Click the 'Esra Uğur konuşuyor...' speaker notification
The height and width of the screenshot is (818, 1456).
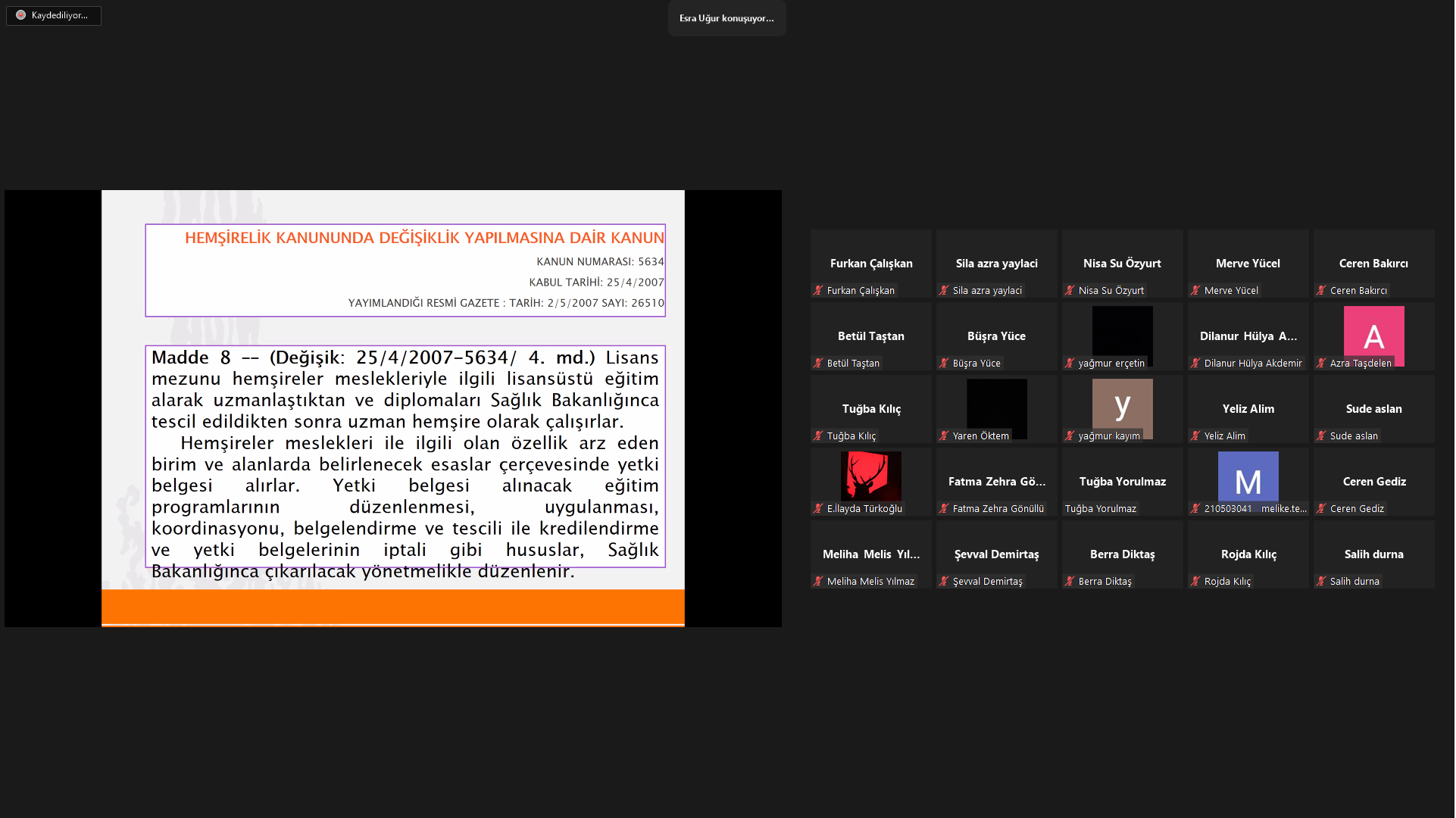pyautogui.click(x=726, y=18)
